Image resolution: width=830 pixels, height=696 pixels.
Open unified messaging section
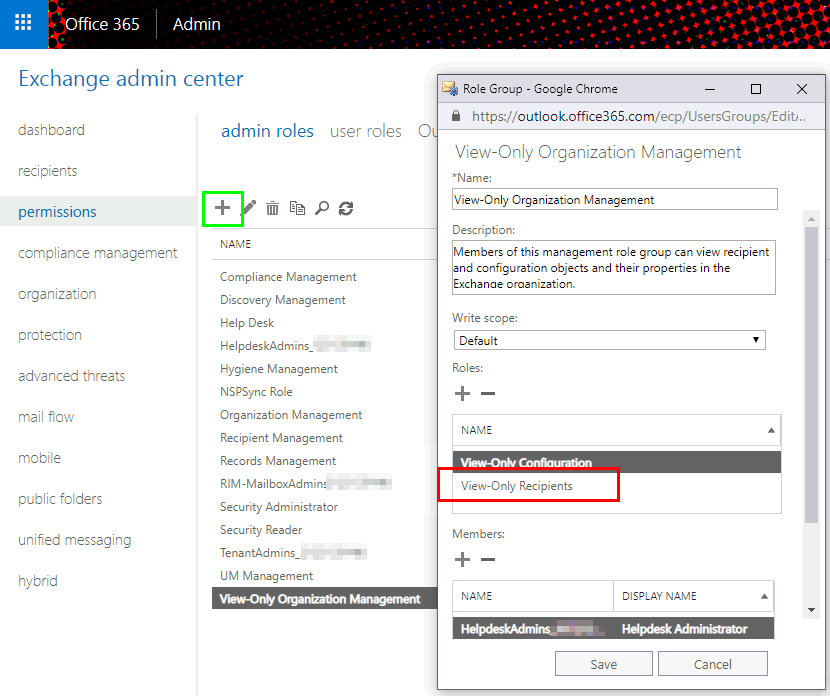(x=75, y=540)
